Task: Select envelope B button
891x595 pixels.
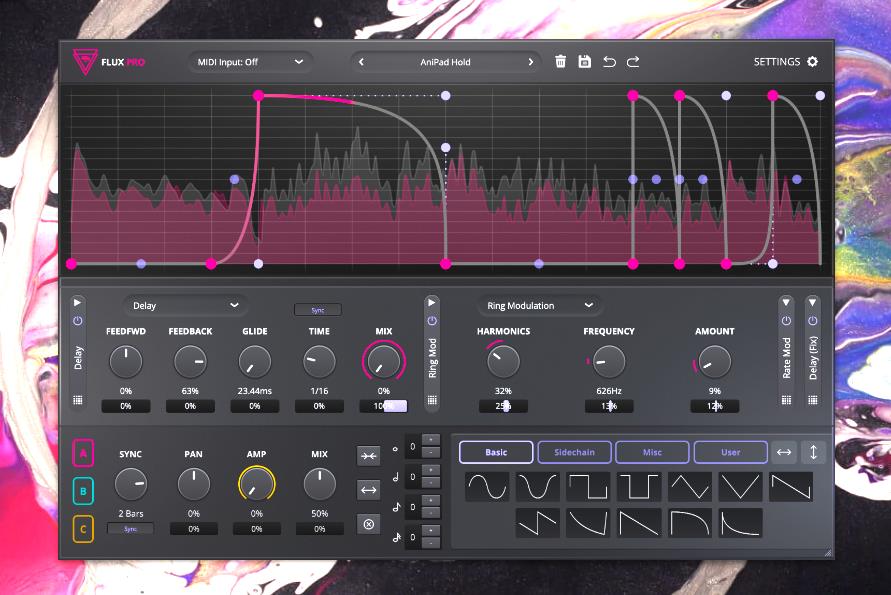Action: pos(83,491)
